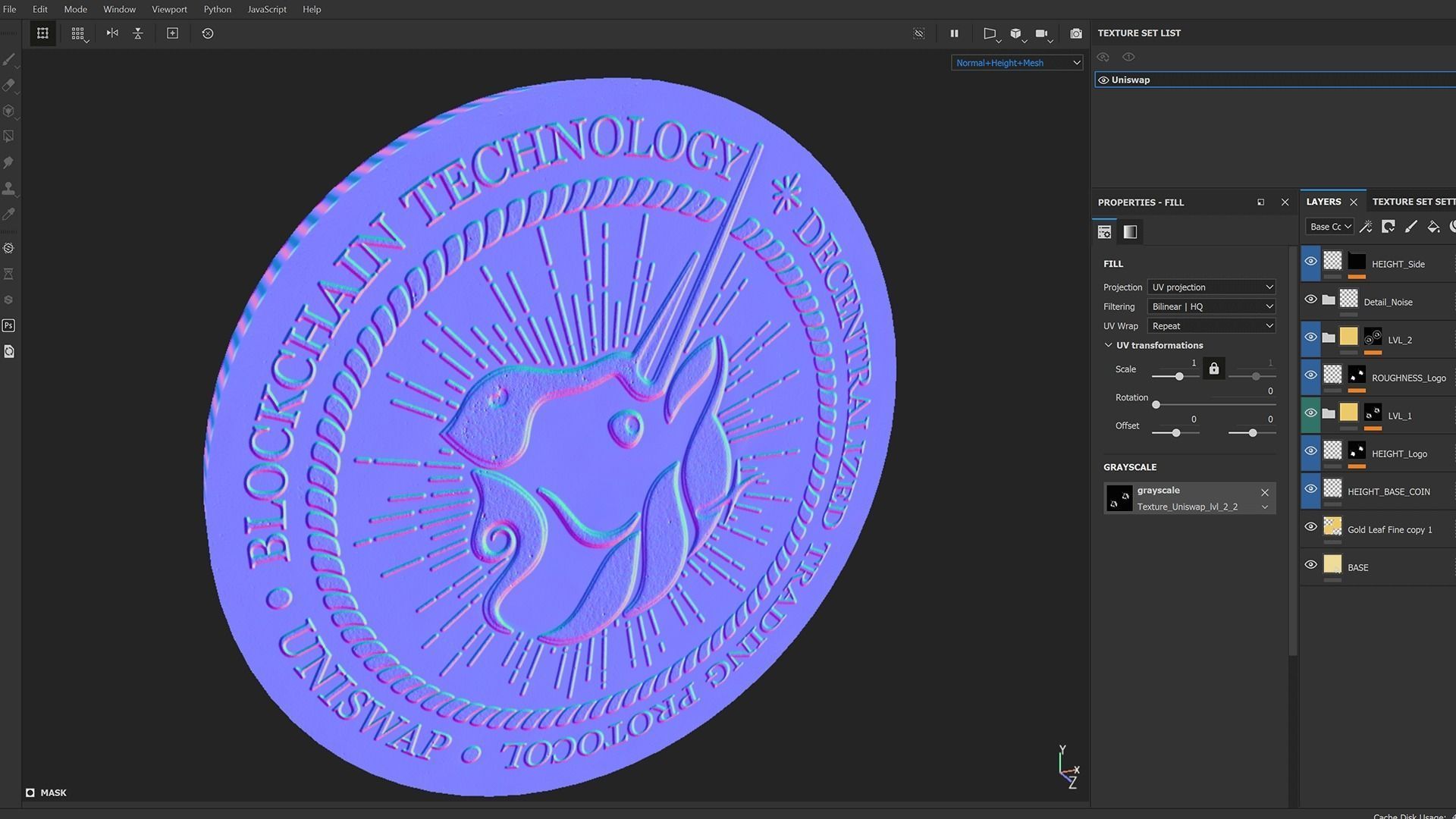
Task: Collapse the UV transformations section
Action: [1109, 345]
